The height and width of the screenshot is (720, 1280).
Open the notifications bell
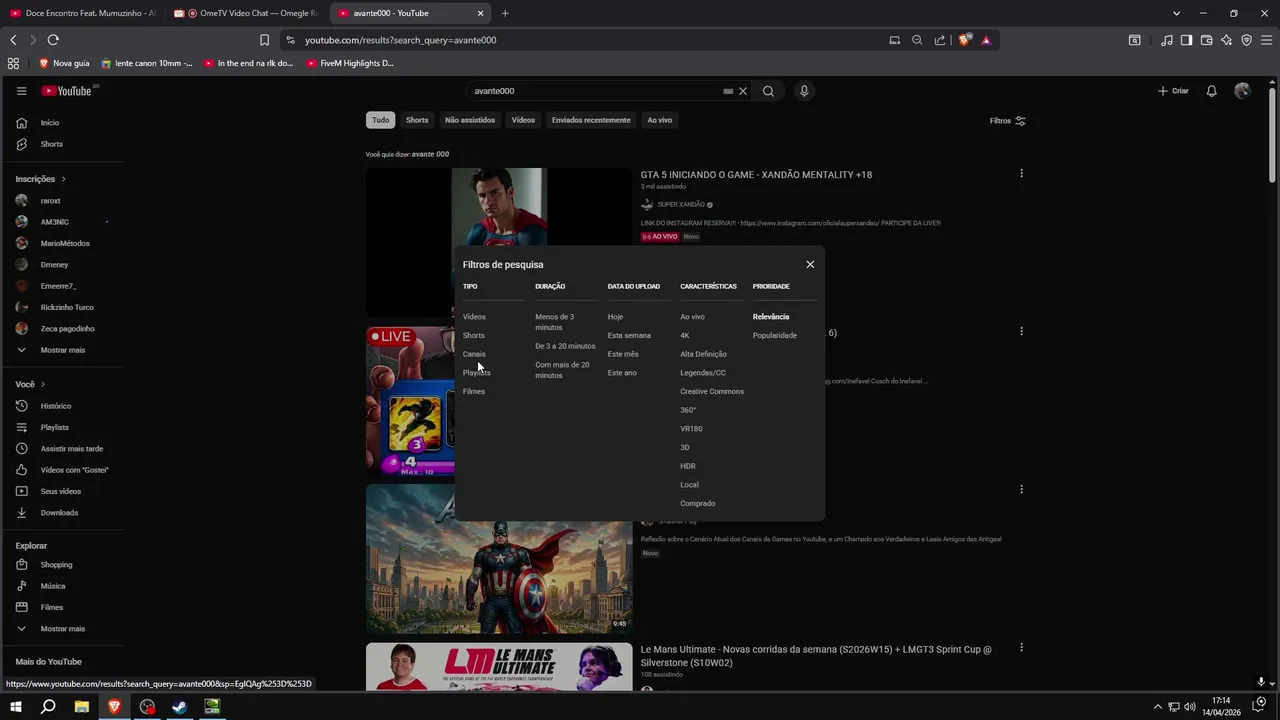pos(1211,91)
